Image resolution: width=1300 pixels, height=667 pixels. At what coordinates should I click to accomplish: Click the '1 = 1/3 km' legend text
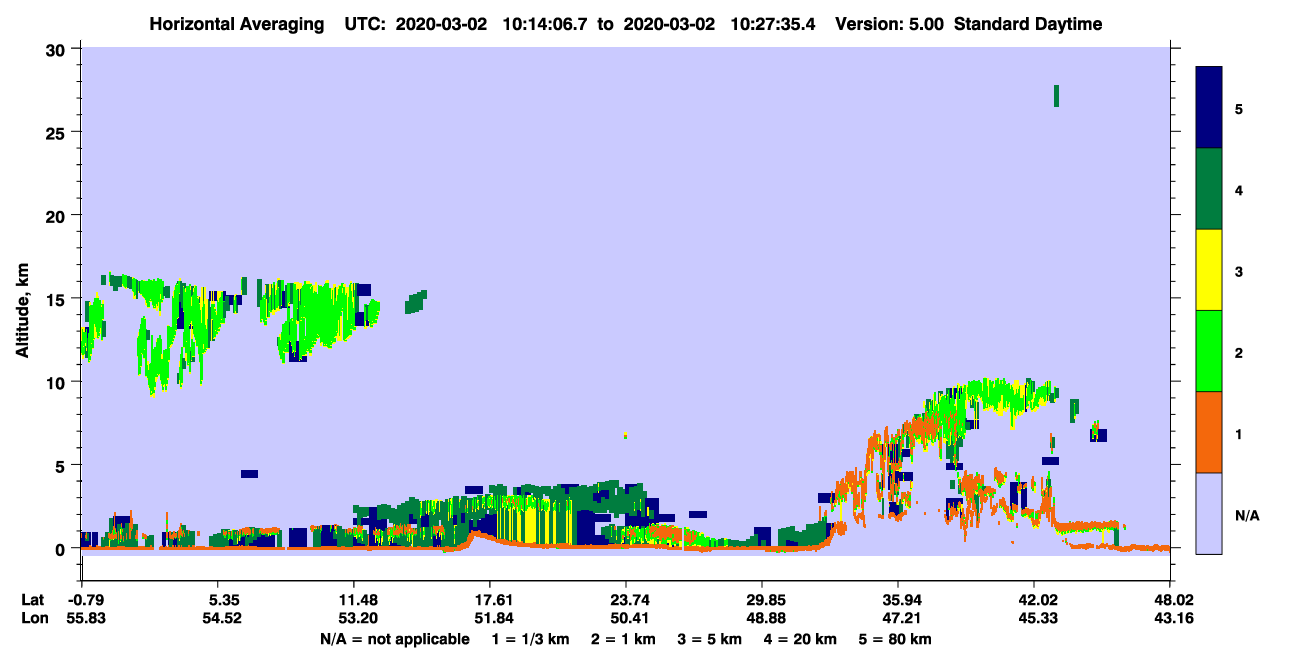click(x=530, y=639)
